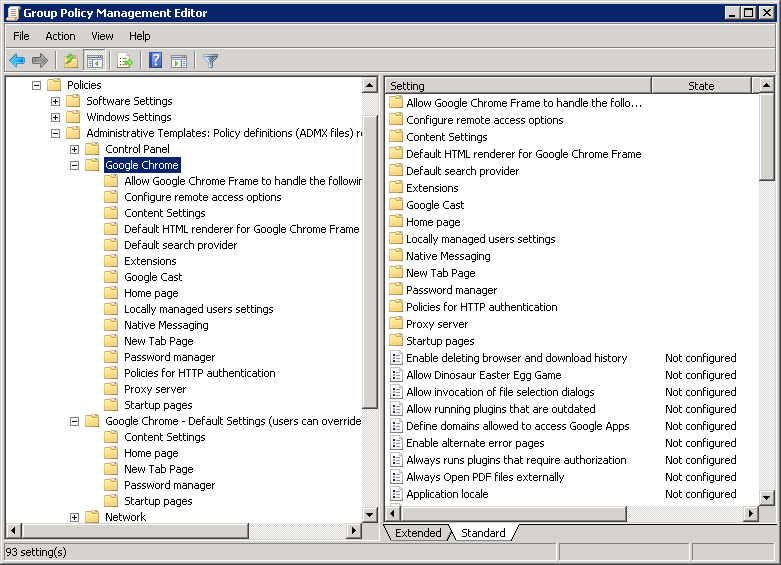Select Content Settings under Google Chrome in the tree
Screen dimensions: 781x565
164,213
